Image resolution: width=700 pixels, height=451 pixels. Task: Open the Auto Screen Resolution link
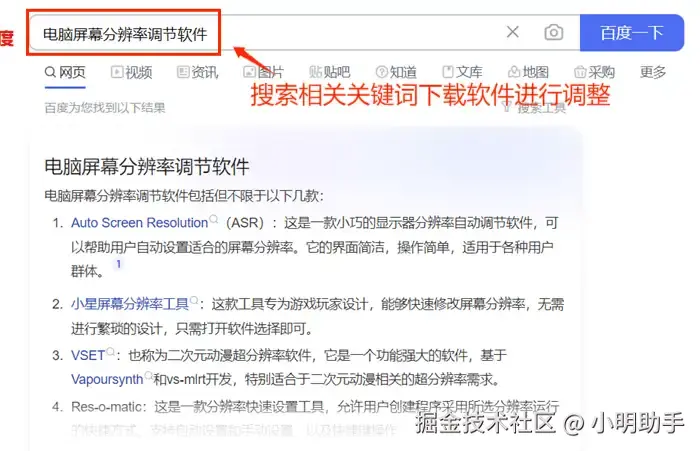[139, 222]
